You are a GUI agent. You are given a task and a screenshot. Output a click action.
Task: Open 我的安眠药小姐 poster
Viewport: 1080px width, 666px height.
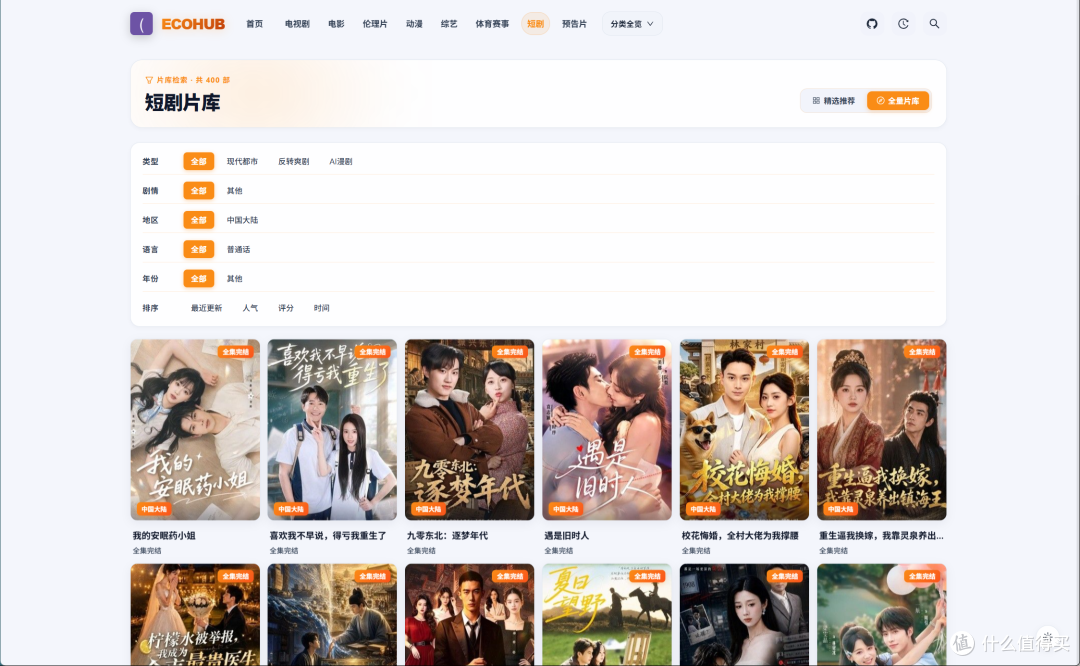coord(196,429)
